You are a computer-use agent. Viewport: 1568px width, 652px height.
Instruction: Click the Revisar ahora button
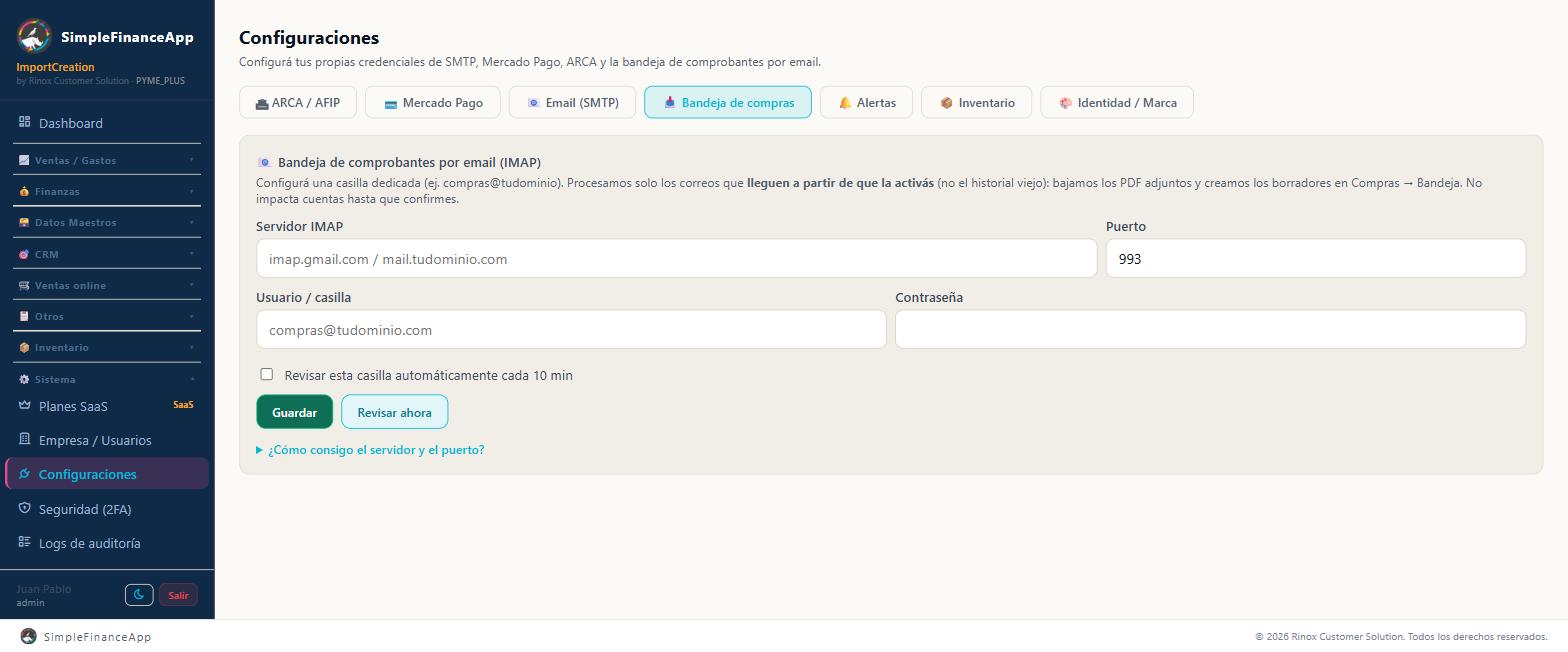pyautogui.click(x=394, y=412)
